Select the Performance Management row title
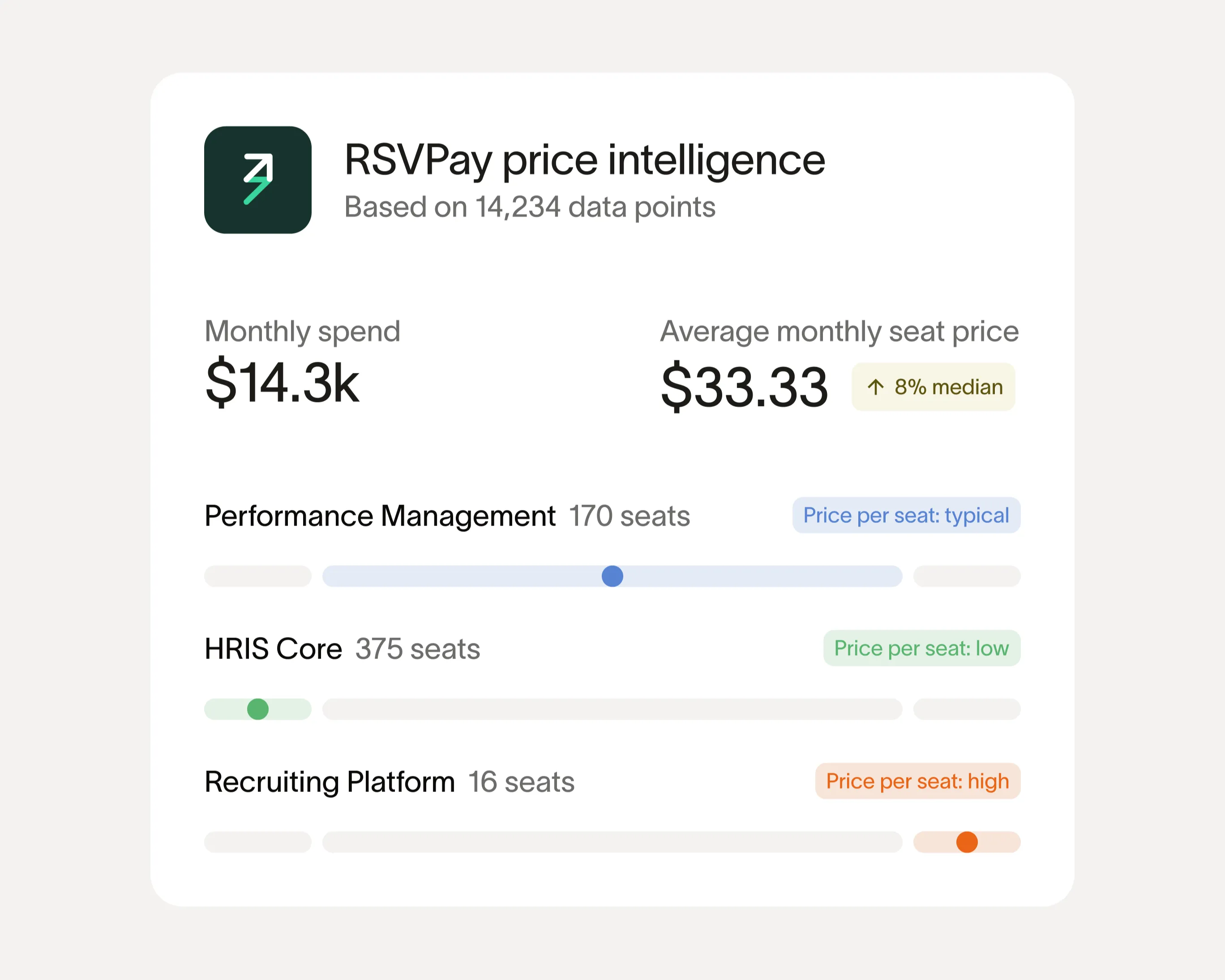Image resolution: width=1225 pixels, height=980 pixels. tap(380, 516)
